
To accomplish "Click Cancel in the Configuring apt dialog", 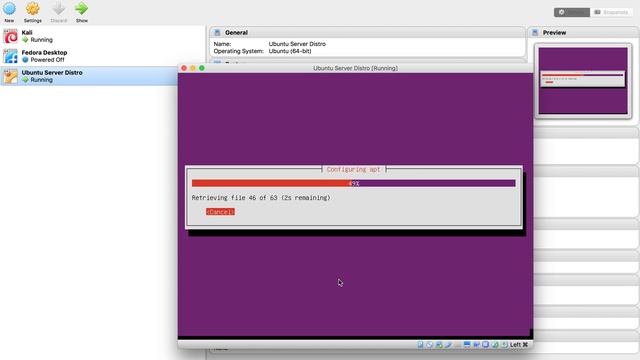I will click(220, 212).
